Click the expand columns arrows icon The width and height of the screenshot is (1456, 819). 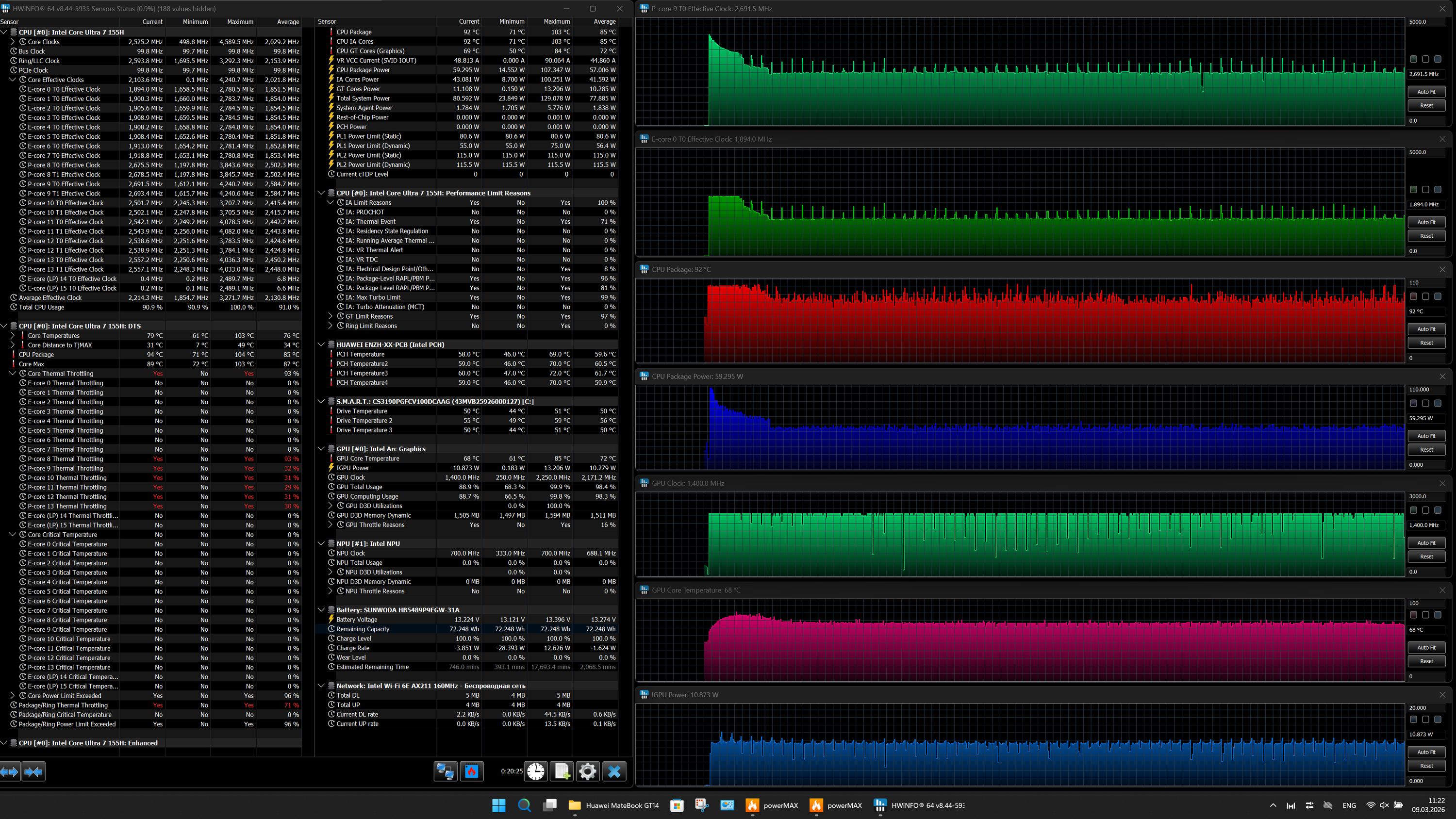click(x=10, y=771)
